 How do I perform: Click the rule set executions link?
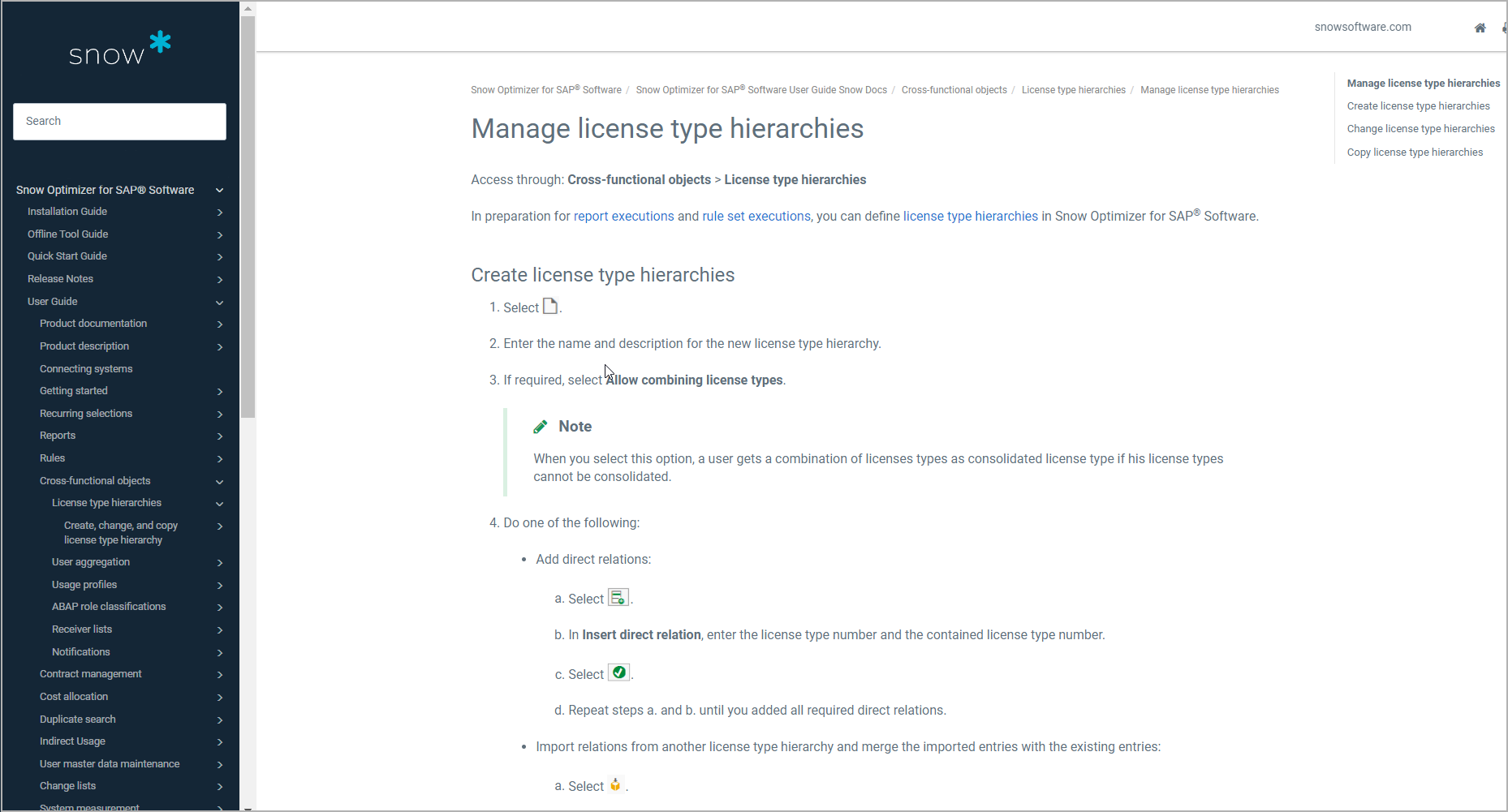coord(756,217)
